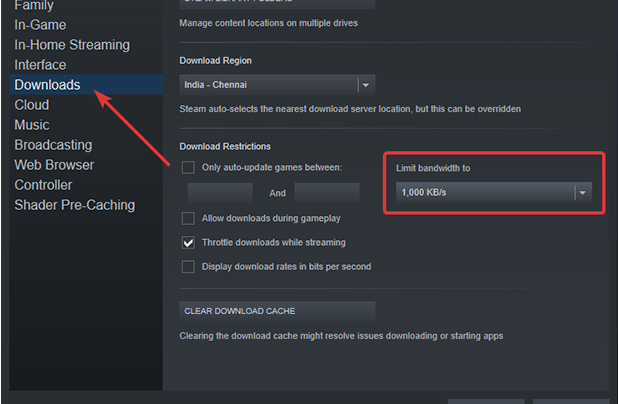Viewport: 618px width, 404px height.
Task: Click the Limit bandwidth to label
Action: coord(433,168)
